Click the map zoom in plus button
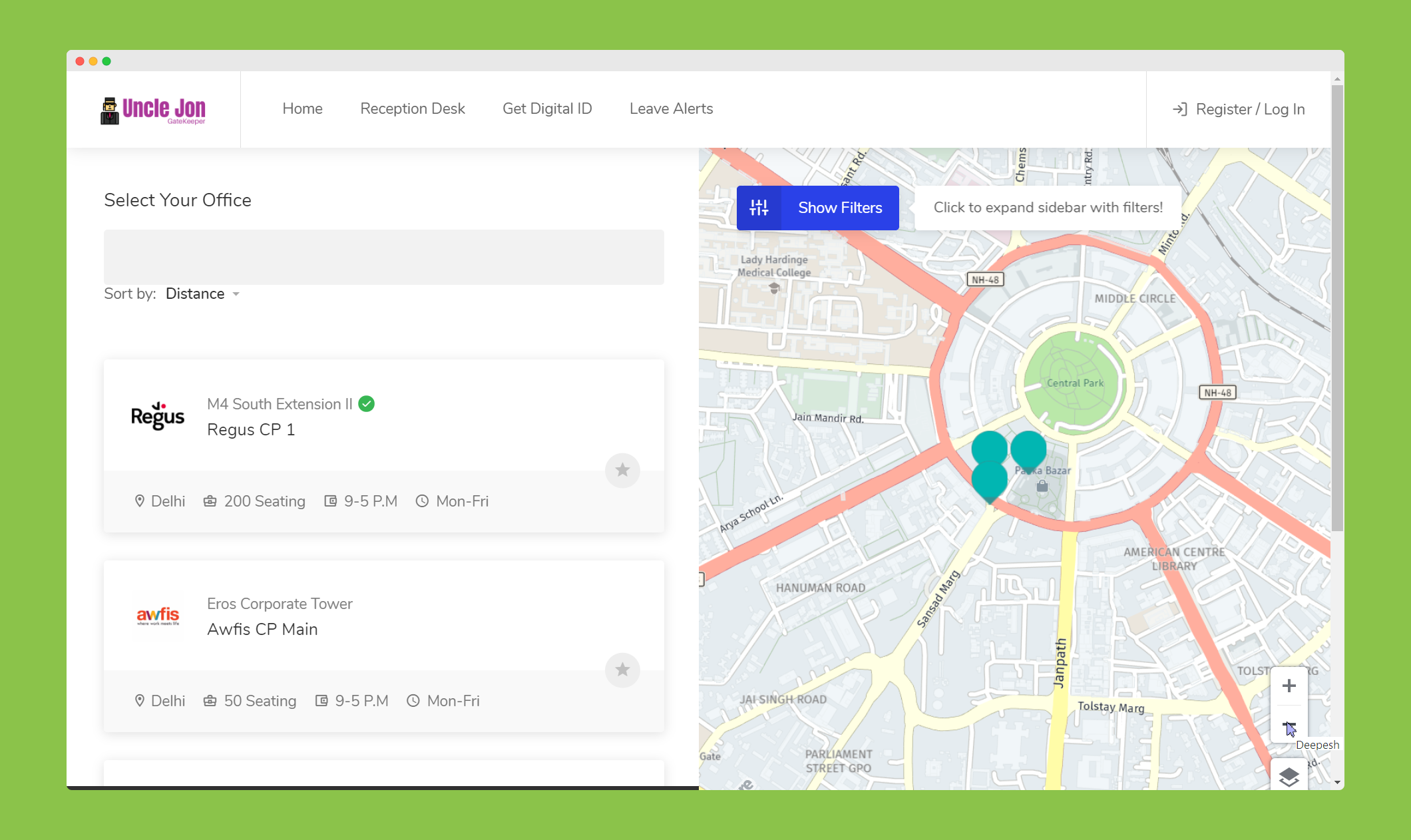This screenshot has height=840, width=1411. click(x=1289, y=686)
